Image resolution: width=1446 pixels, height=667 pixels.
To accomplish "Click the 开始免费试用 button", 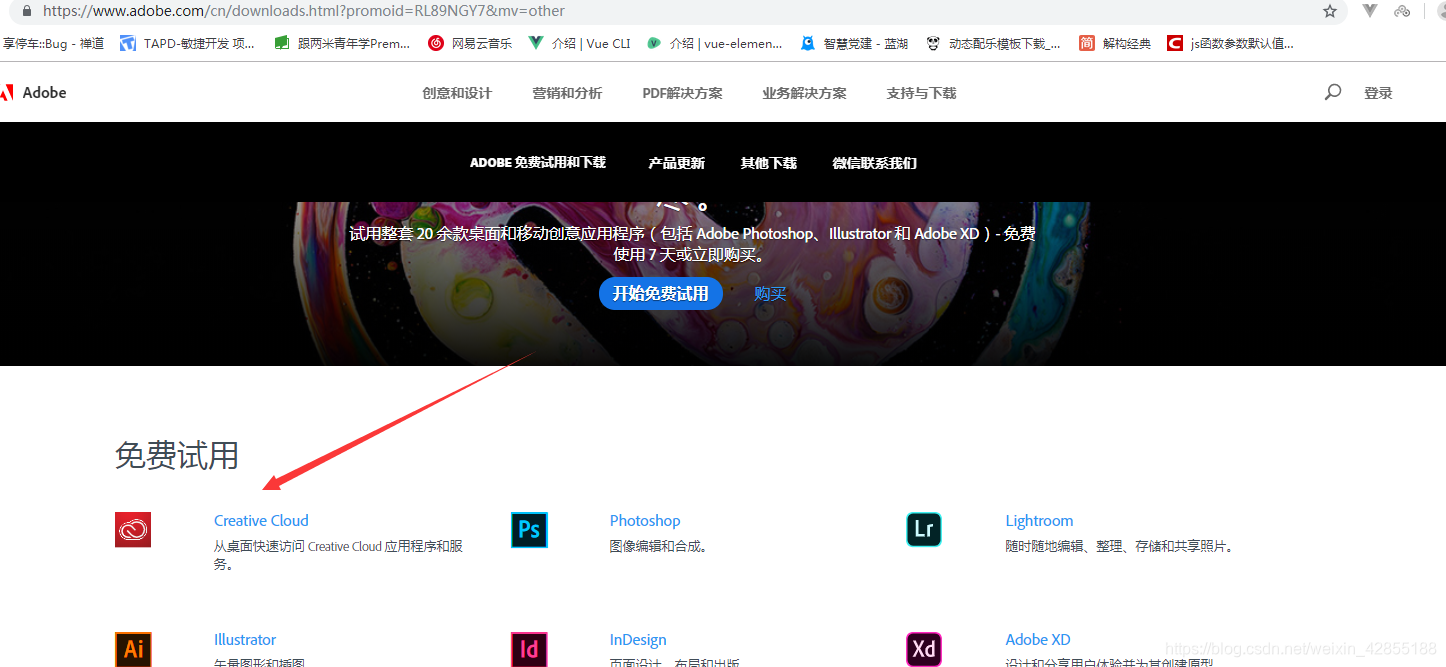I will [660, 293].
